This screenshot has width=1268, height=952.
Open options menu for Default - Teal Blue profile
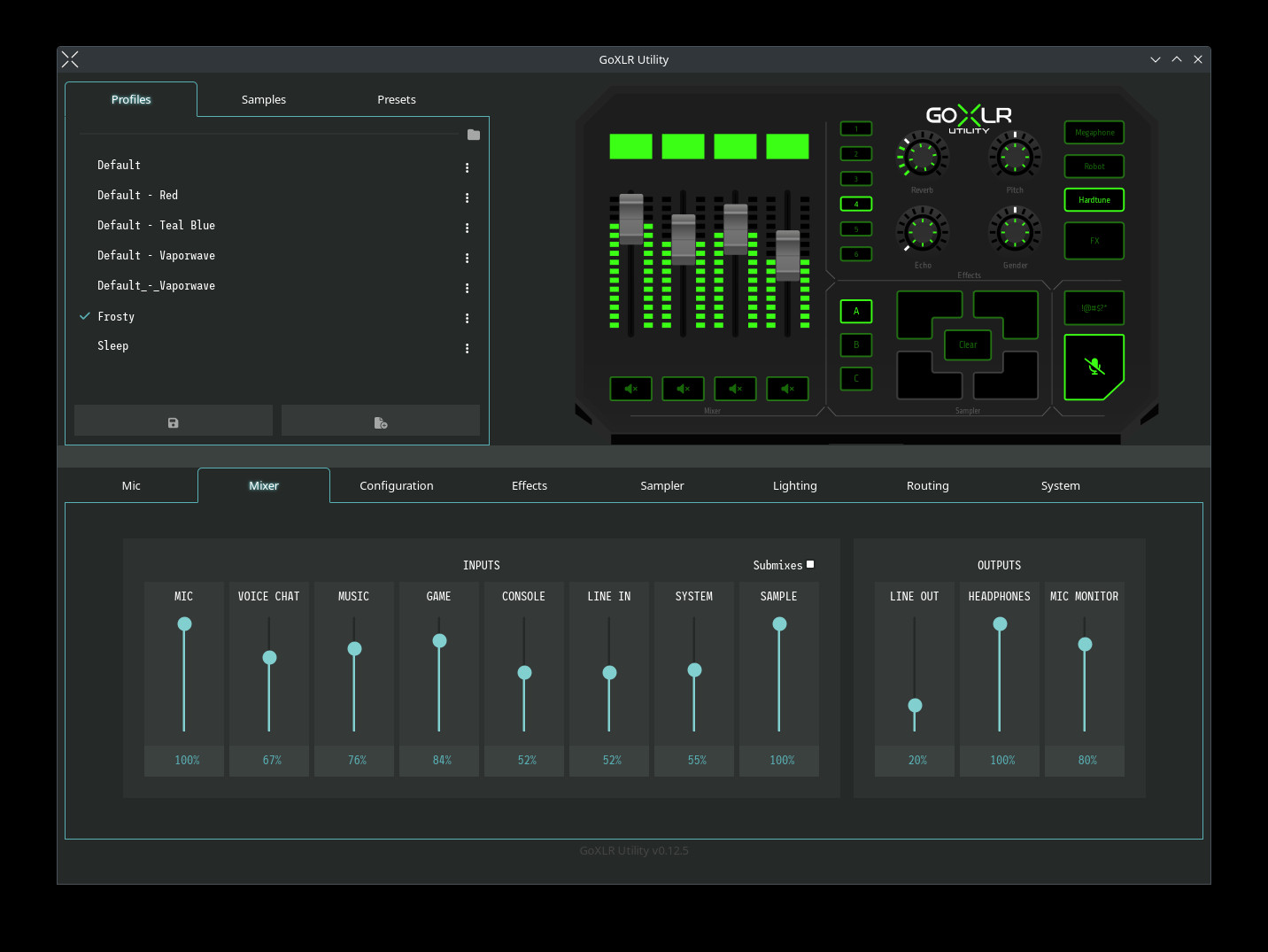tap(467, 228)
